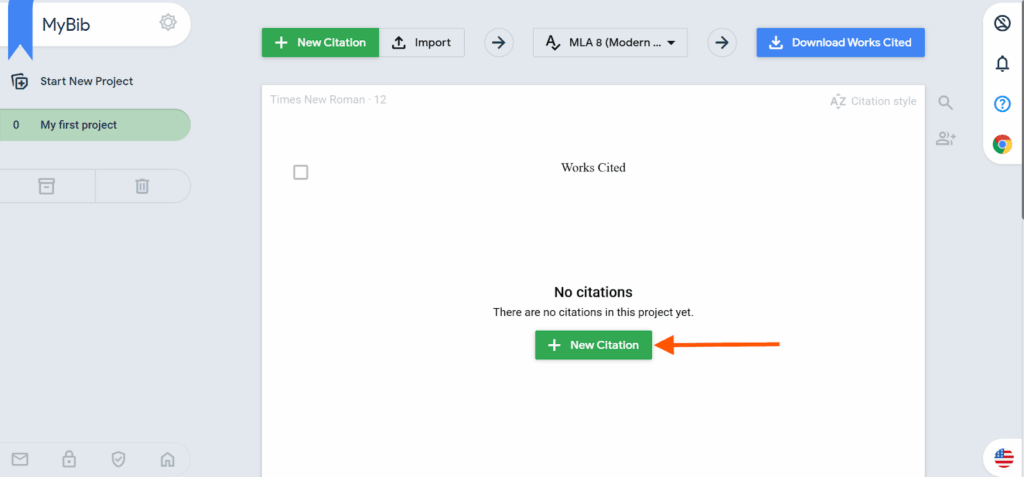Click the Citation style sort option
The height and width of the screenshot is (477, 1024).
pyautogui.click(x=873, y=101)
